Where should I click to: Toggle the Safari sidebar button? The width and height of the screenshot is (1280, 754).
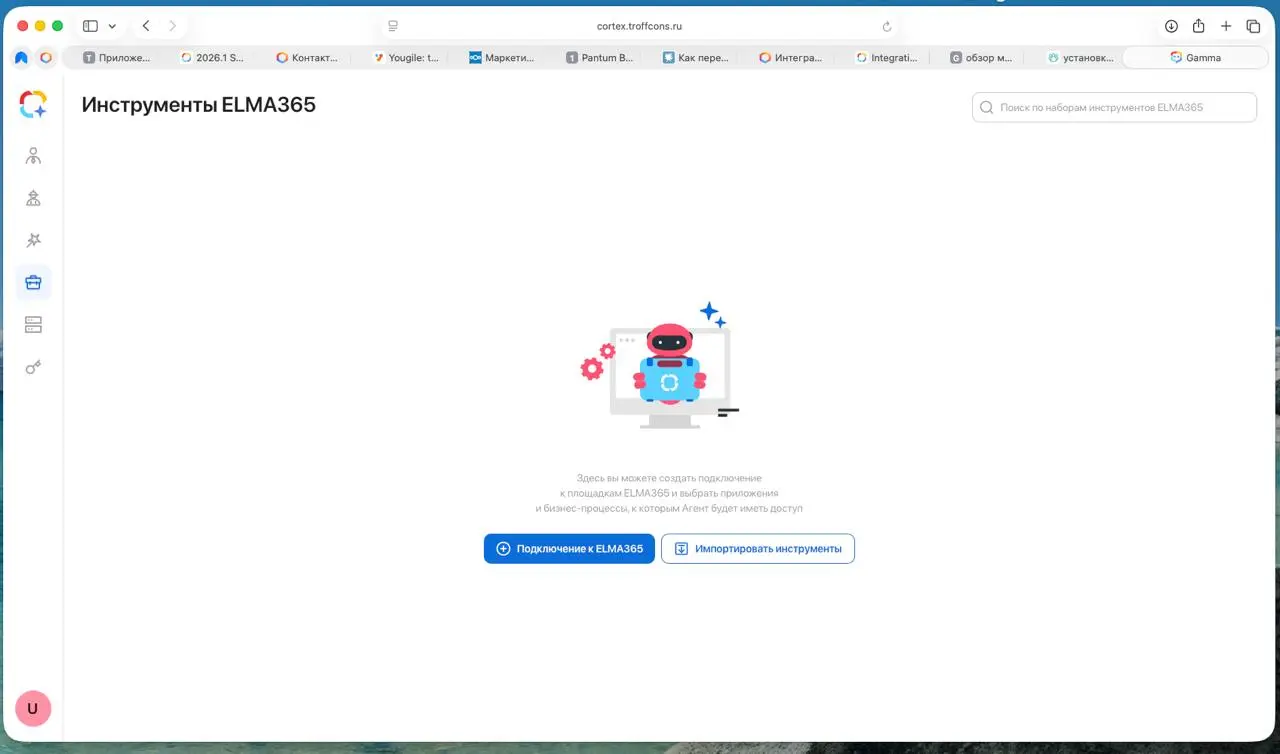pyautogui.click(x=90, y=26)
